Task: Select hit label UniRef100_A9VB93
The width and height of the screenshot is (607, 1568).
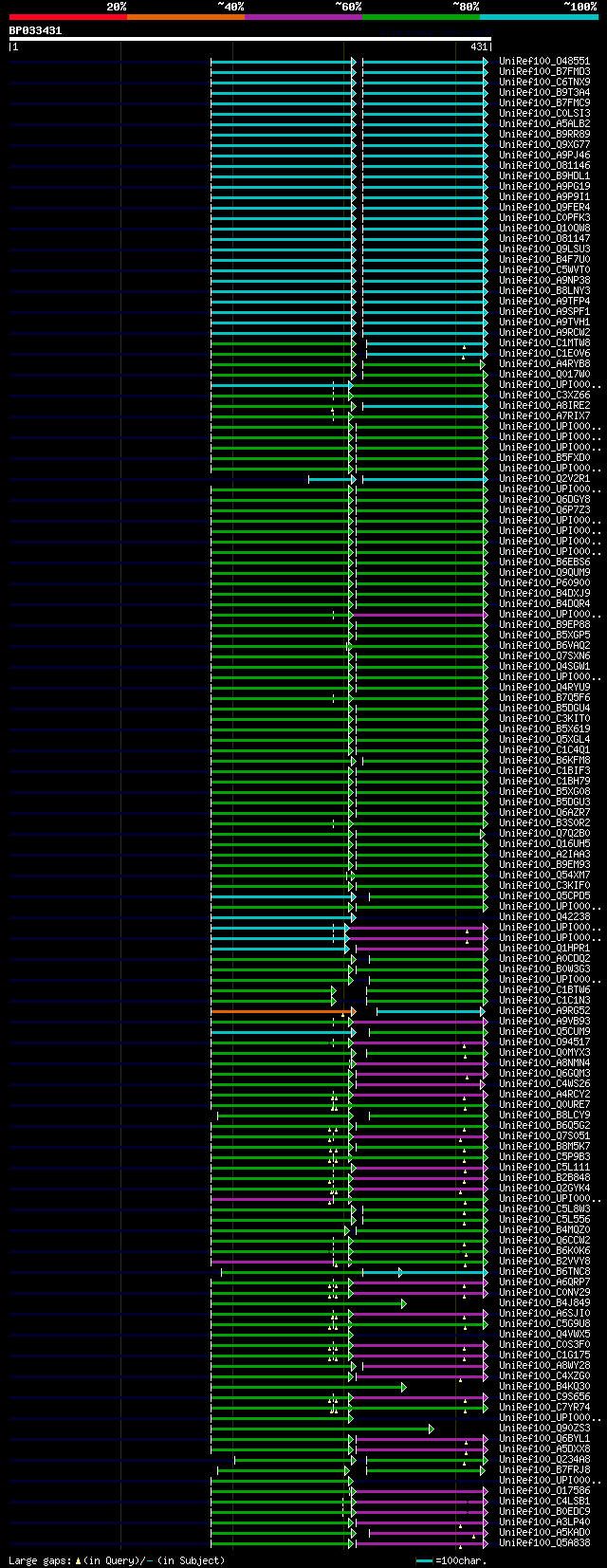Action: click(544, 1022)
